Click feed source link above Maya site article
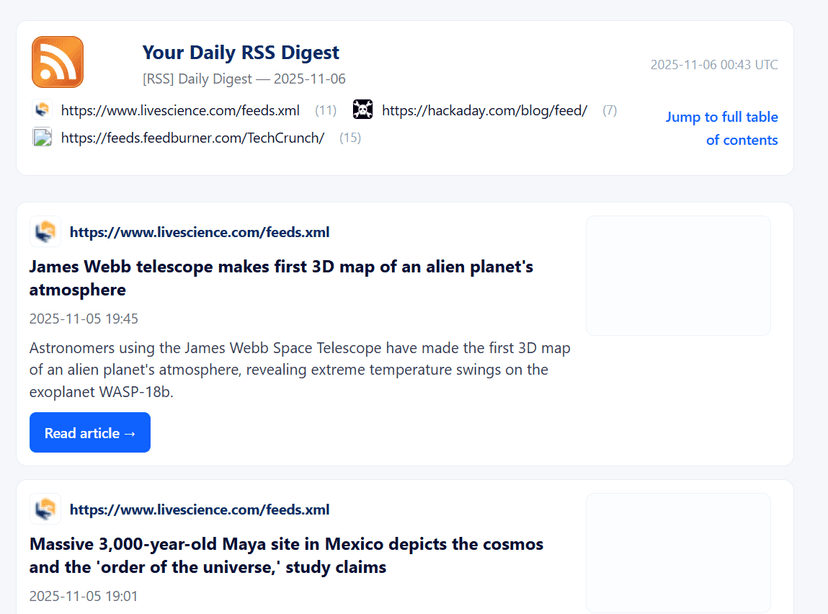The width and height of the screenshot is (828, 614). 199,510
